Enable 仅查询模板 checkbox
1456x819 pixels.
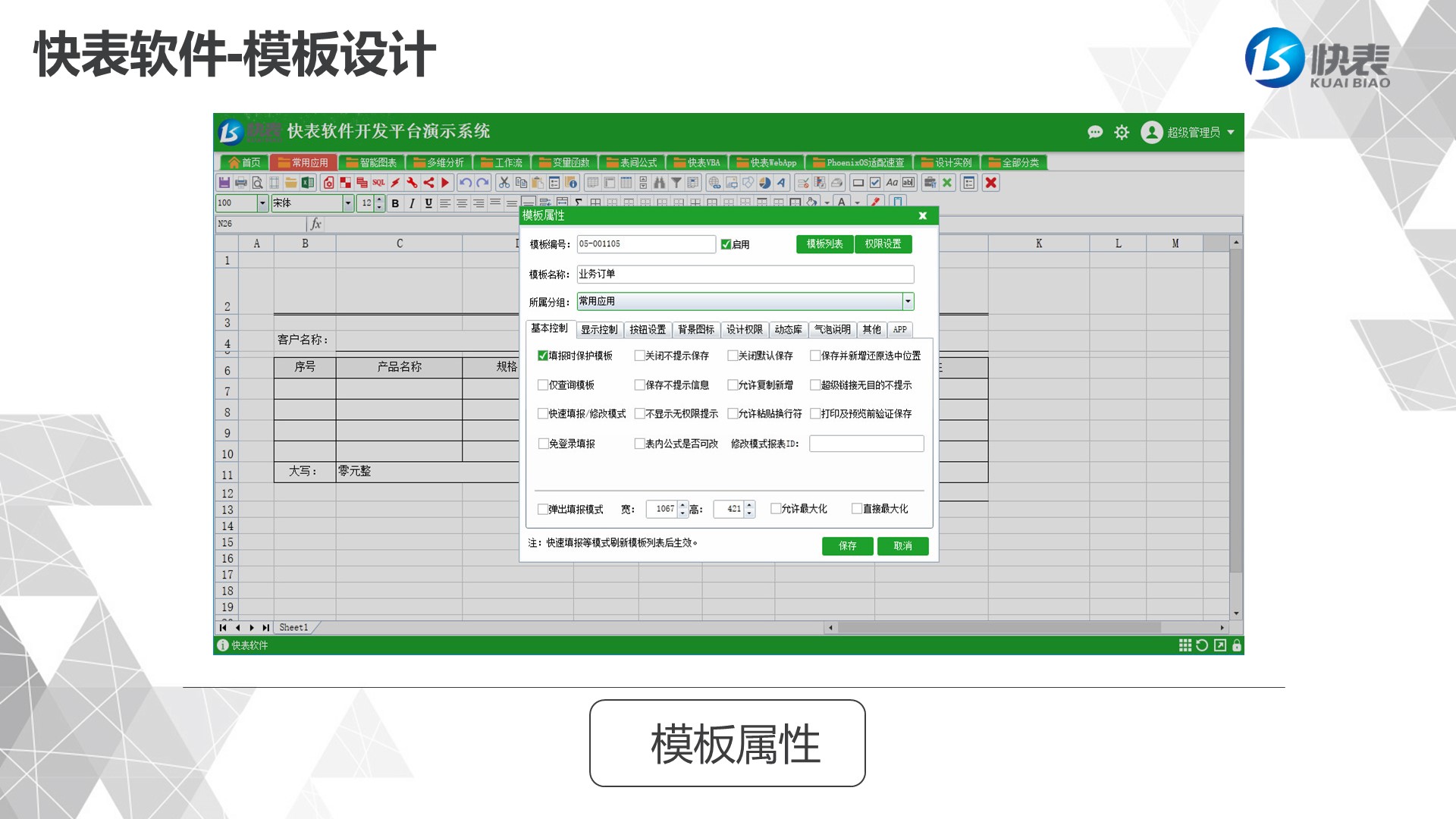pos(543,385)
